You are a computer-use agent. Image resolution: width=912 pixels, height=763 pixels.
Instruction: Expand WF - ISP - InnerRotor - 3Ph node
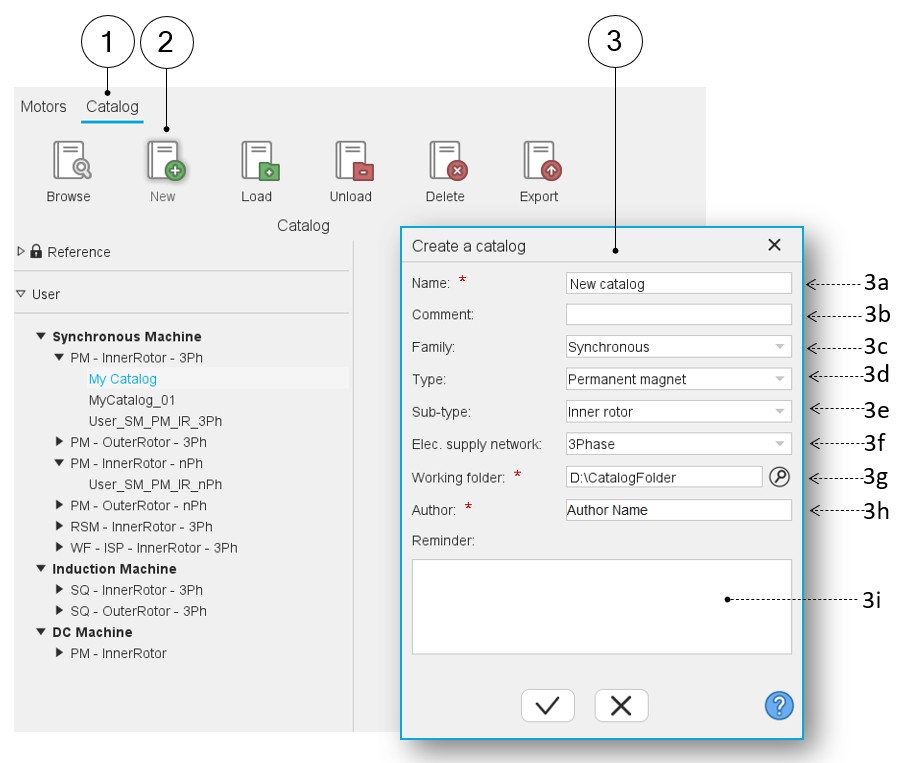click(x=59, y=547)
